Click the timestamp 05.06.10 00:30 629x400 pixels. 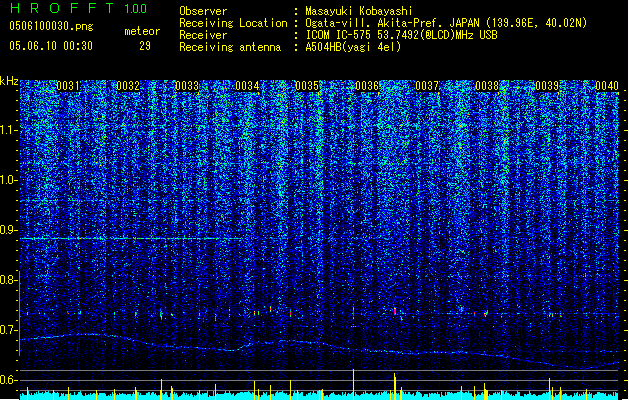click(x=51, y=46)
